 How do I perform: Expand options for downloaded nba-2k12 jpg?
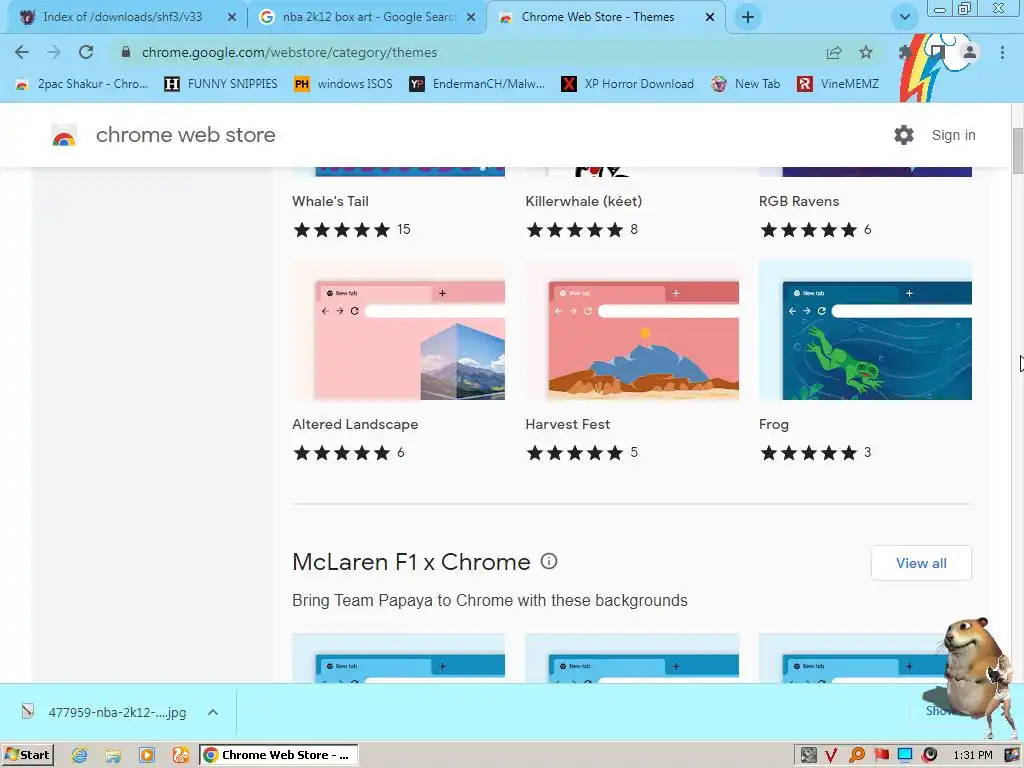coord(213,712)
